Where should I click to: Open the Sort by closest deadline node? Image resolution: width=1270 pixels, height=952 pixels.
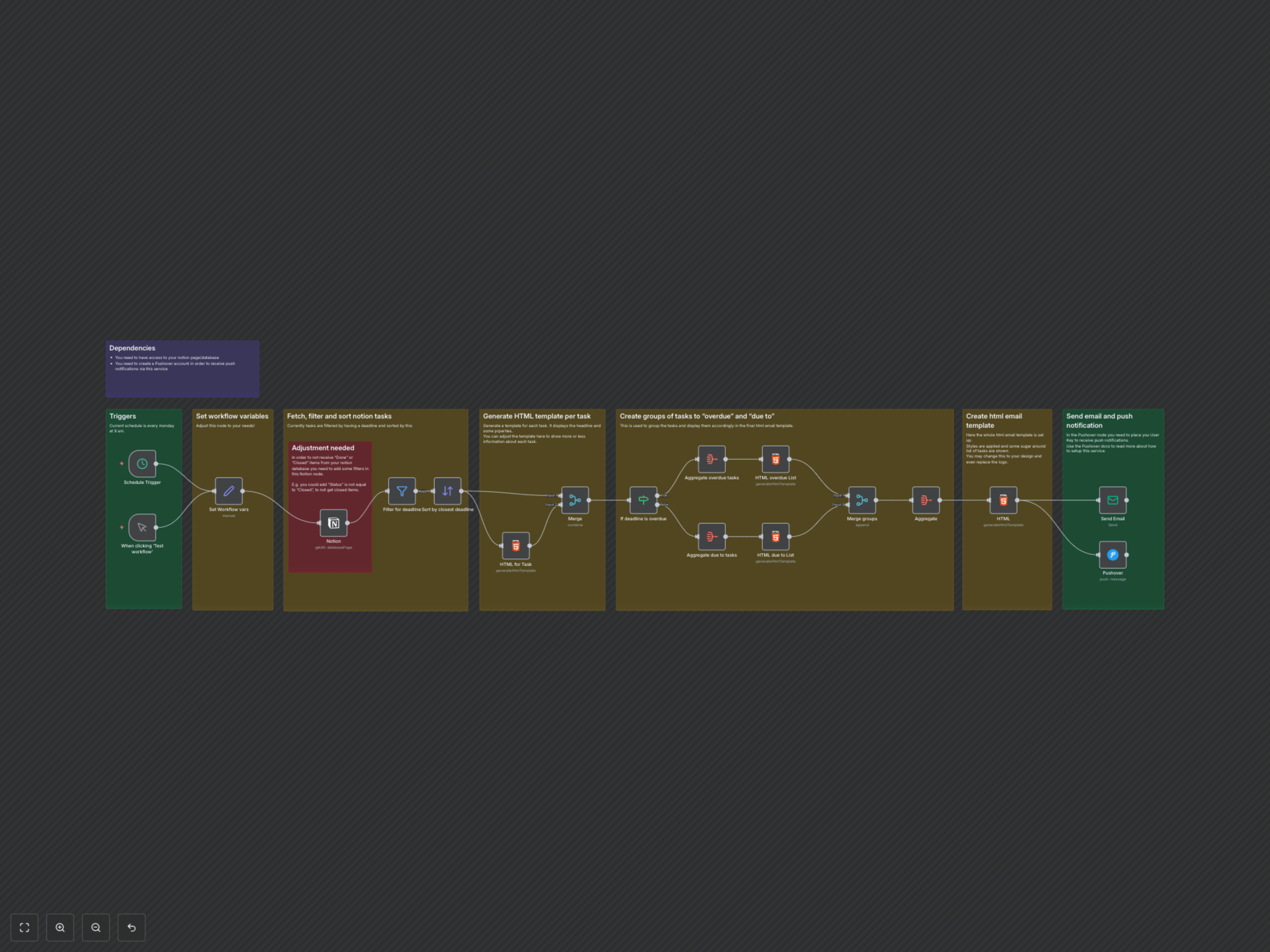[x=447, y=491]
